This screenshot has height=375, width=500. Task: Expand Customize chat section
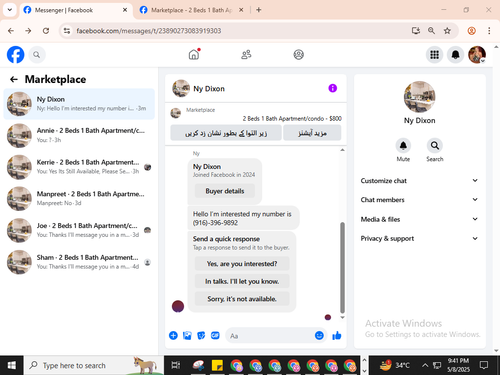[x=419, y=181]
